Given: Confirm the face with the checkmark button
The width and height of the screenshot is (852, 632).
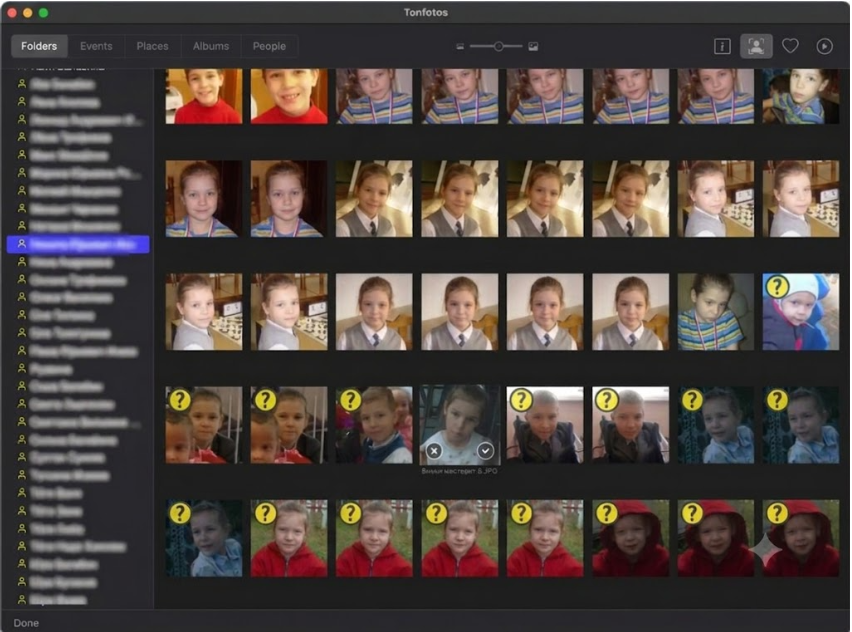Looking at the screenshot, I should (x=485, y=450).
